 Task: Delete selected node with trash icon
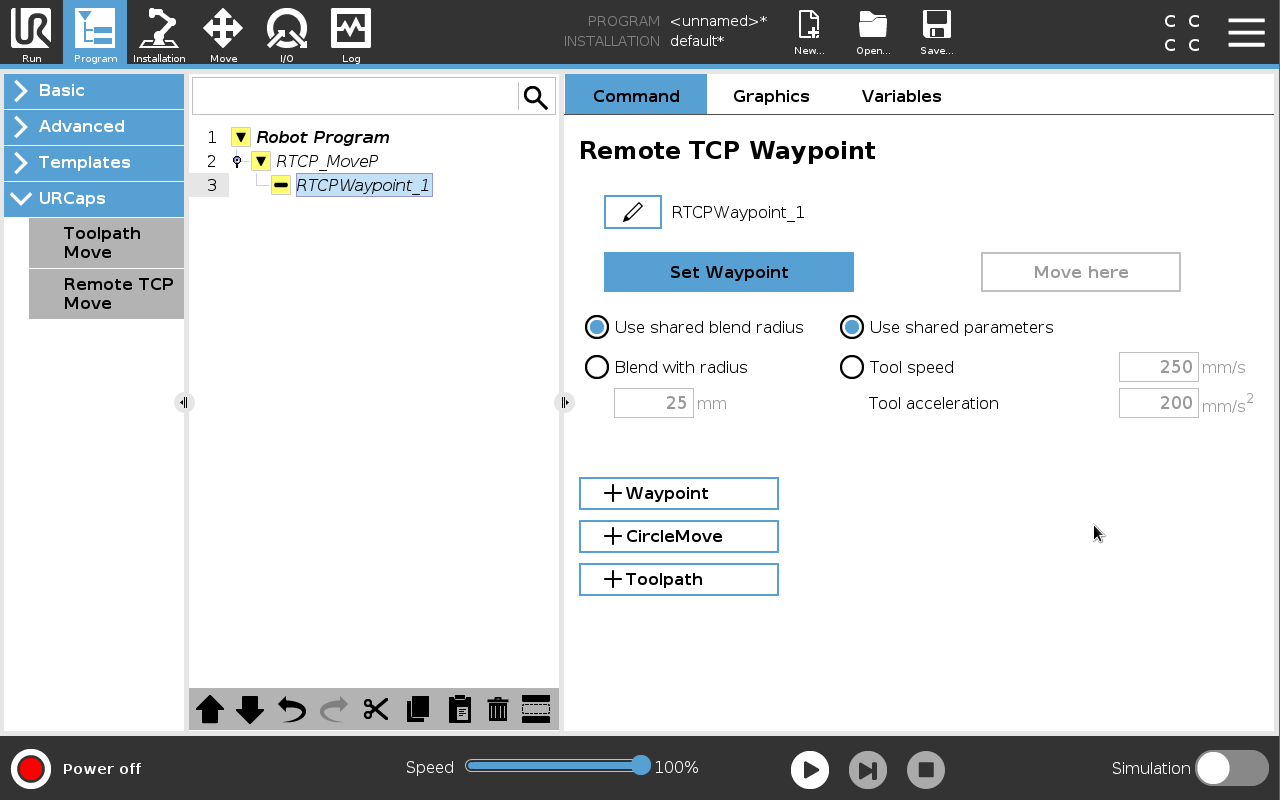click(x=498, y=710)
